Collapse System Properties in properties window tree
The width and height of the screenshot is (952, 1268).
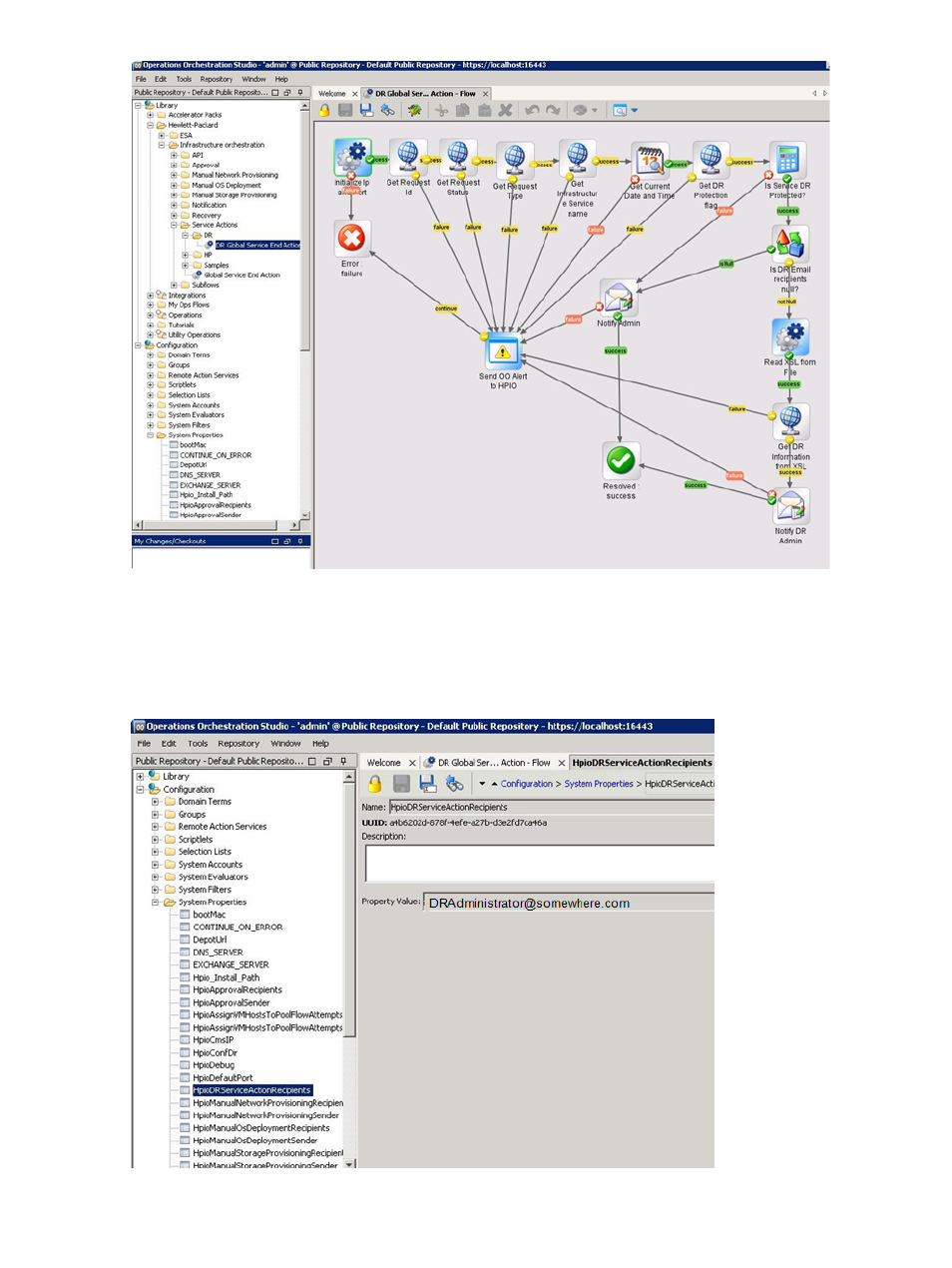pyautogui.click(x=156, y=903)
